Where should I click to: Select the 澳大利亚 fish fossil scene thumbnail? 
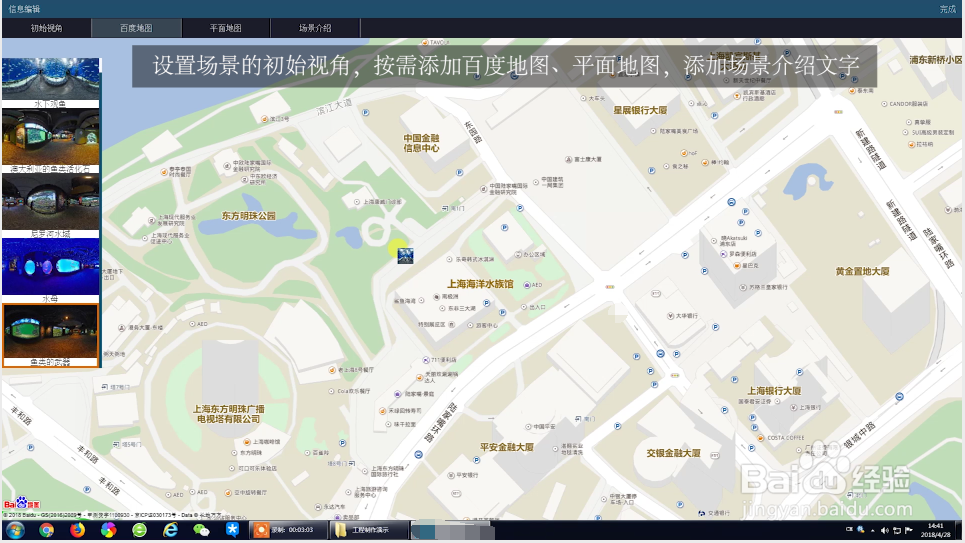click(x=50, y=141)
